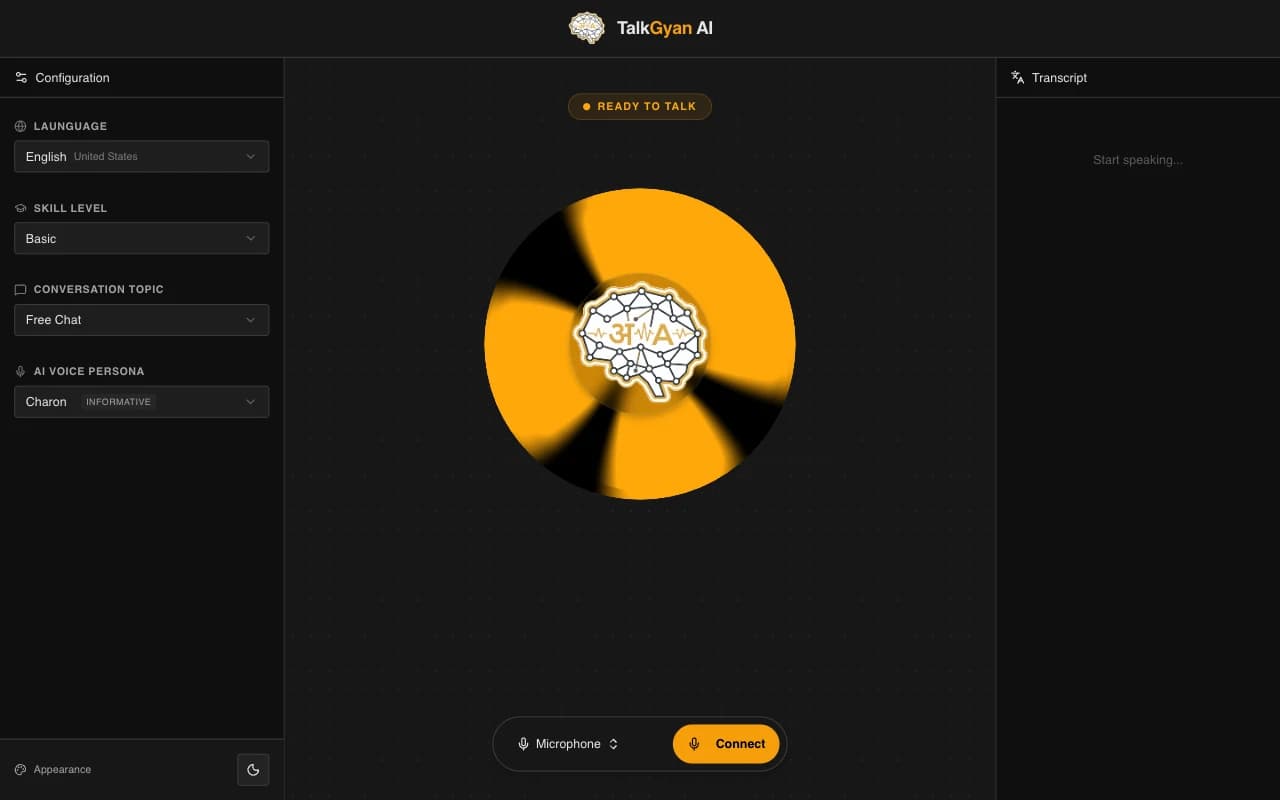This screenshot has height=800, width=1280.
Task: Click the TalkGyan AI title text
Action: [x=665, y=28]
